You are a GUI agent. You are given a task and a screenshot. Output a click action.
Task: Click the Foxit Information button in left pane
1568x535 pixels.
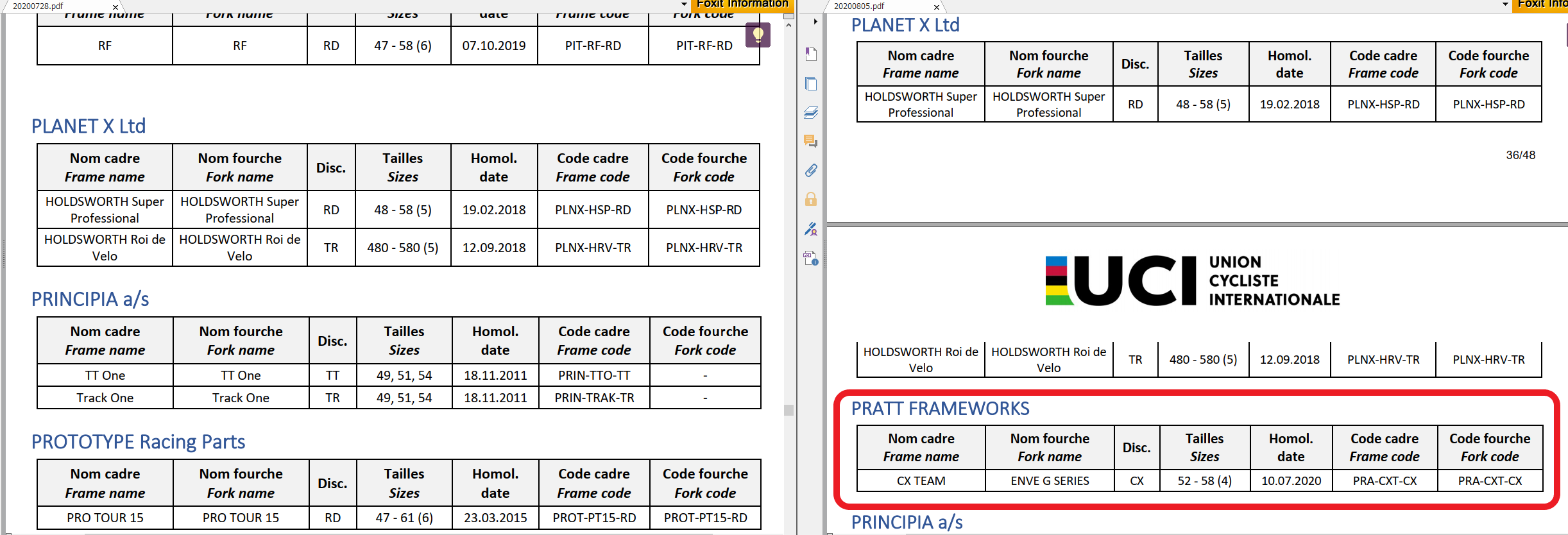click(742, 4)
